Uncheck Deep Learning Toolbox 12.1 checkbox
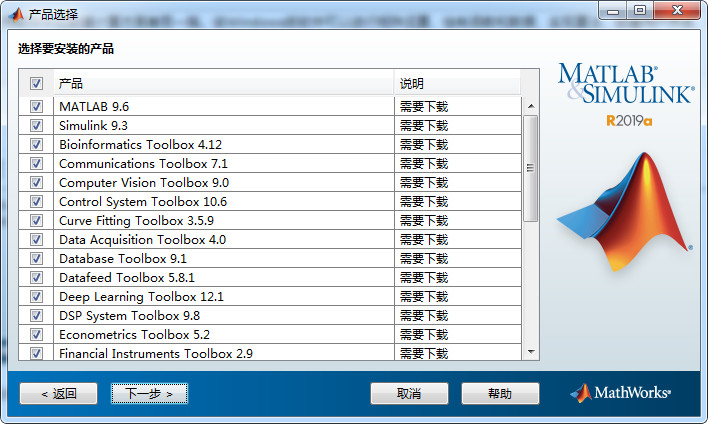This screenshot has height=424, width=708. click(x=36, y=296)
